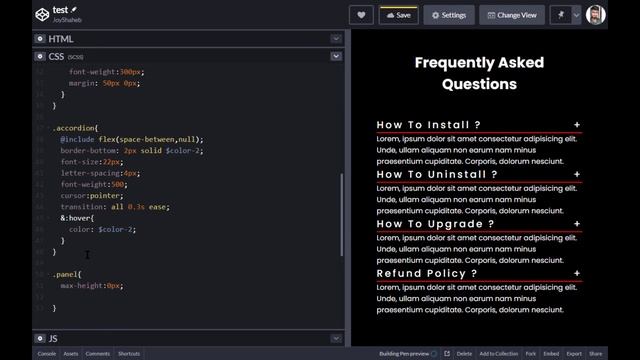Click the CodePen logo icon
This screenshot has width=640, height=360.
[42, 15]
